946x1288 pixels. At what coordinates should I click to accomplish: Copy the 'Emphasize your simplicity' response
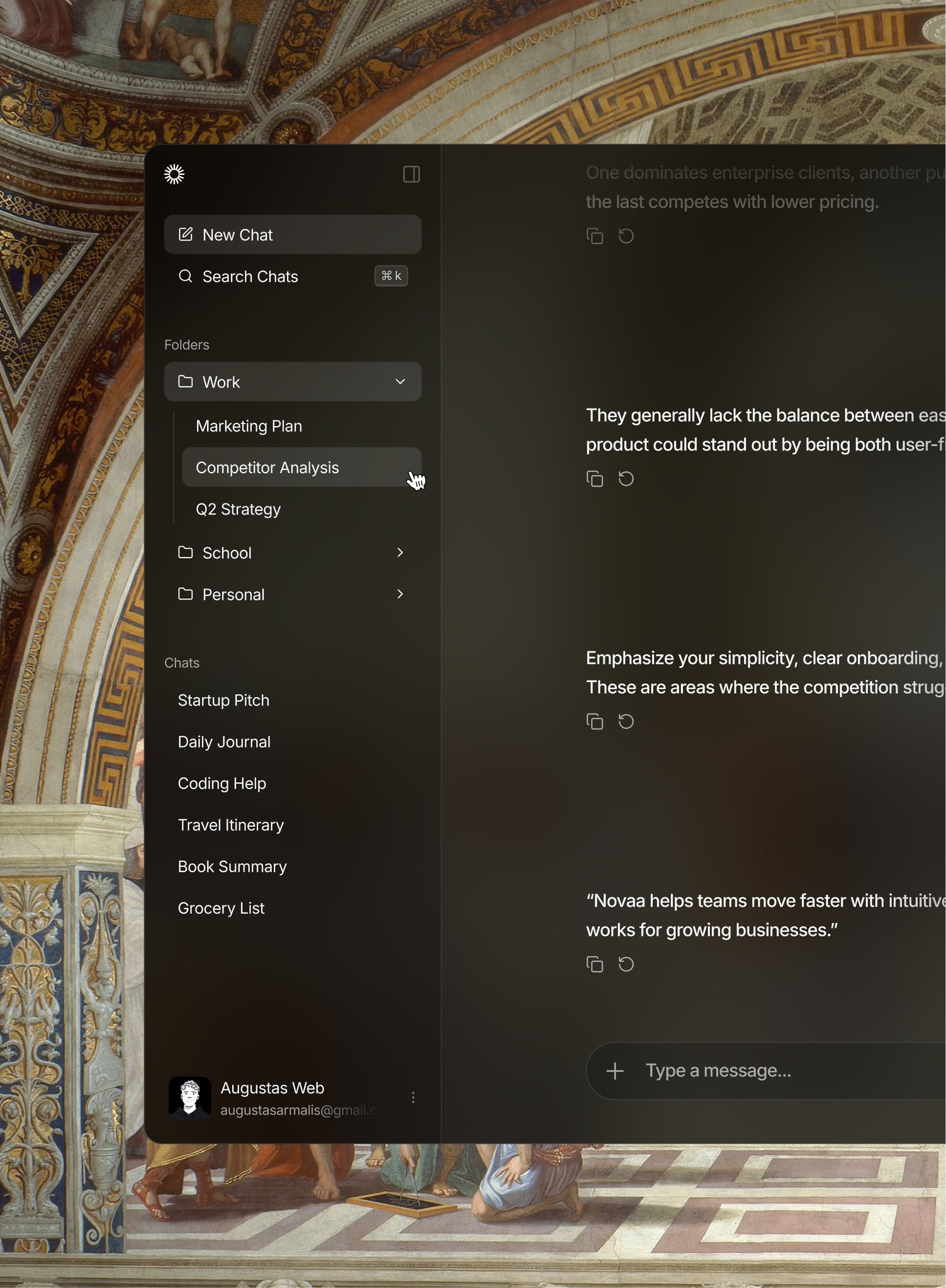[594, 722]
